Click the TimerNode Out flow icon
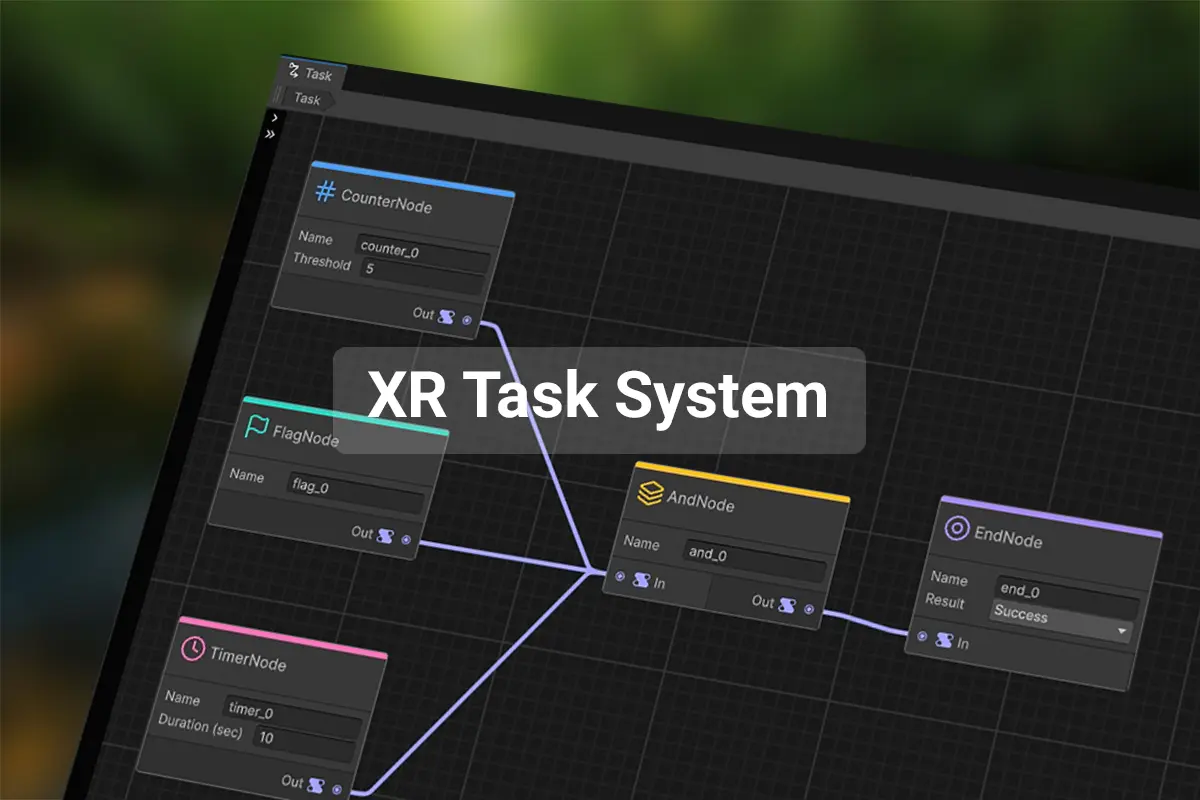Image resolution: width=1200 pixels, height=800 pixels. pyautogui.click(x=317, y=785)
